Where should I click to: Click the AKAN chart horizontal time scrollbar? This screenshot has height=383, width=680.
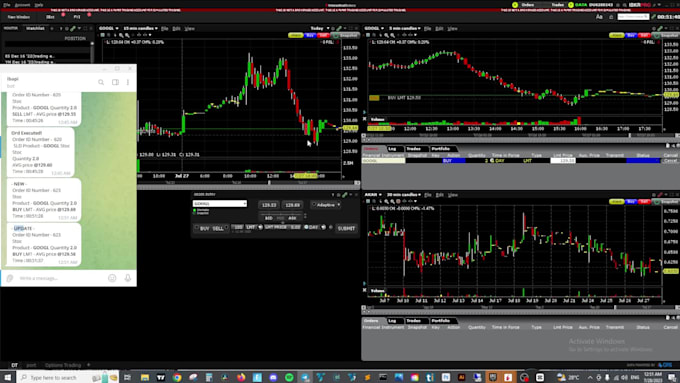tap(519, 308)
